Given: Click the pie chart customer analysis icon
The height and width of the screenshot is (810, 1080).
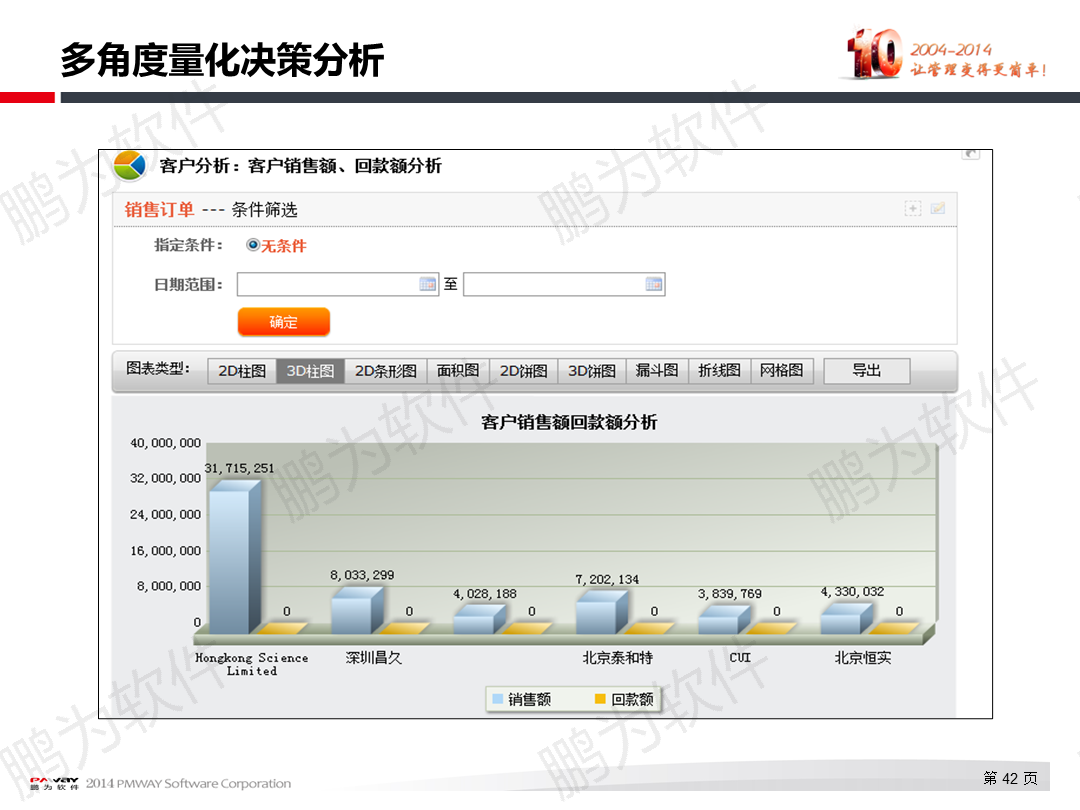Looking at the screenshot, I should pos(129,166).
